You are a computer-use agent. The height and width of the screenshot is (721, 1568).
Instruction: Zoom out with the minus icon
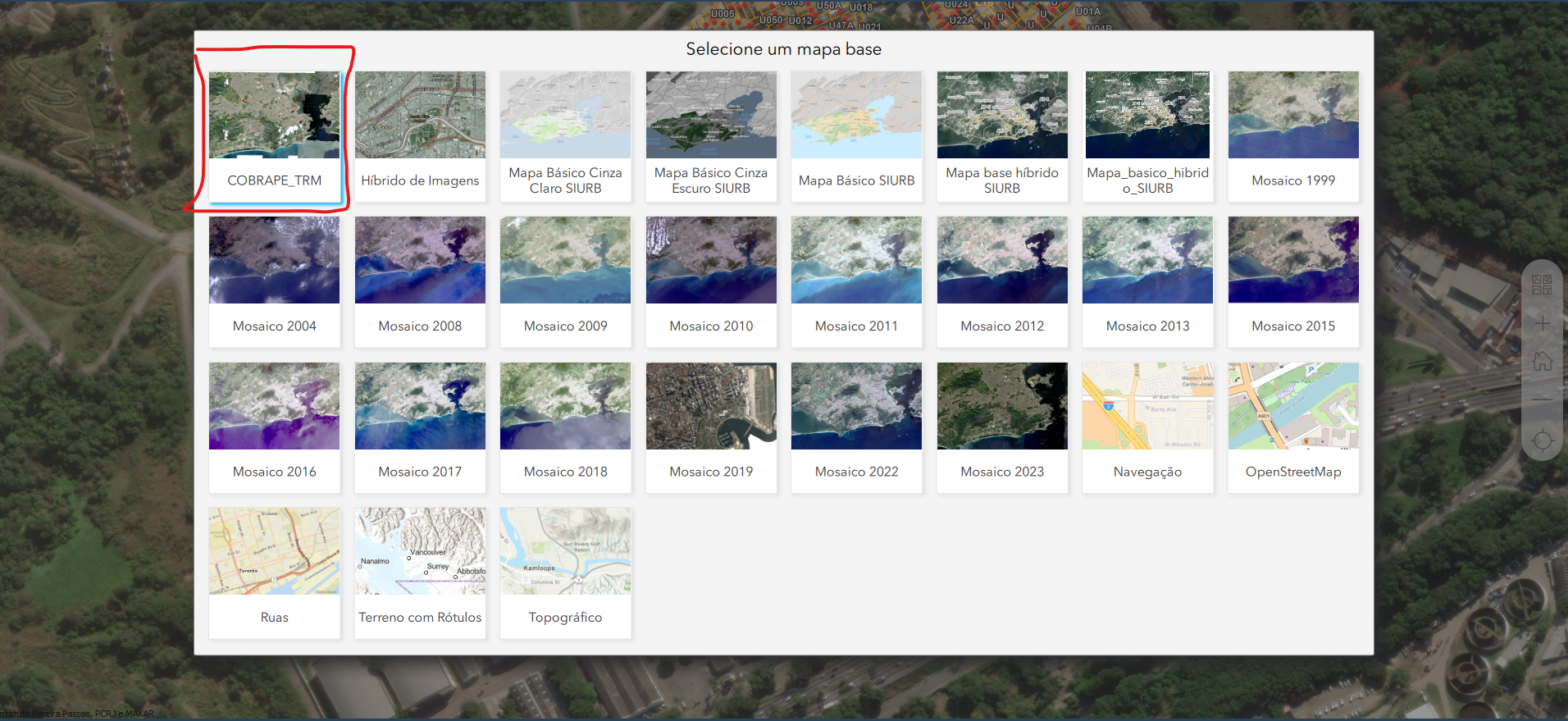point(1542,399)
